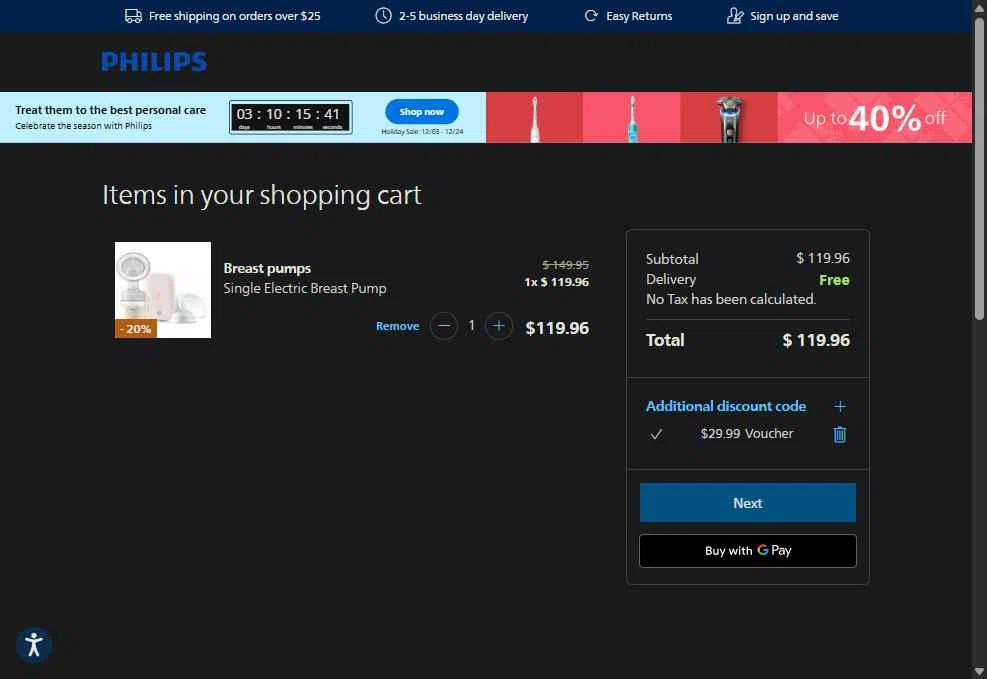Screen dimensions: 987x679
Task: Click the Philips logo
Action: tap(154, 62)
